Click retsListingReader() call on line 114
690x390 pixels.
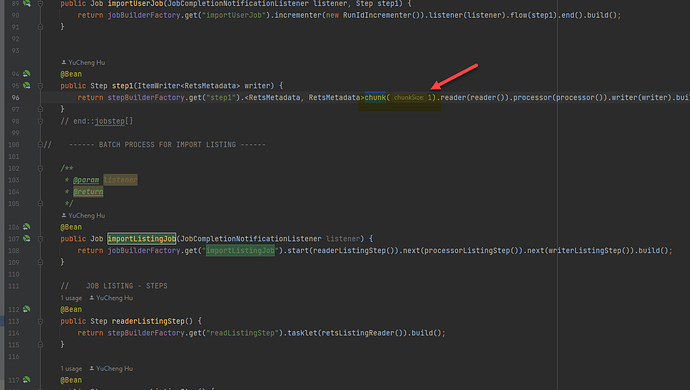pyautogui.click(x=364, y=333)
